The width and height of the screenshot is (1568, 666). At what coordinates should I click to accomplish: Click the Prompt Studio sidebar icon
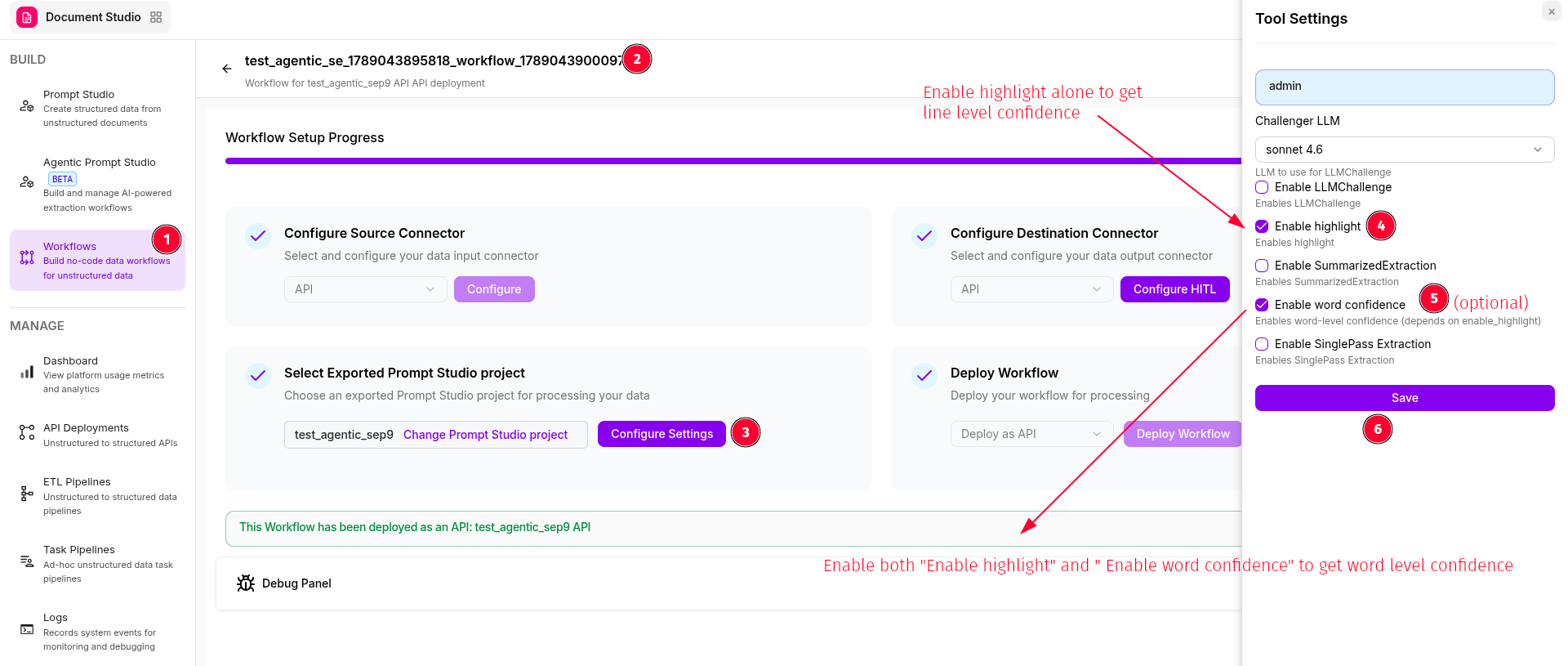click(x=27, y=106)
